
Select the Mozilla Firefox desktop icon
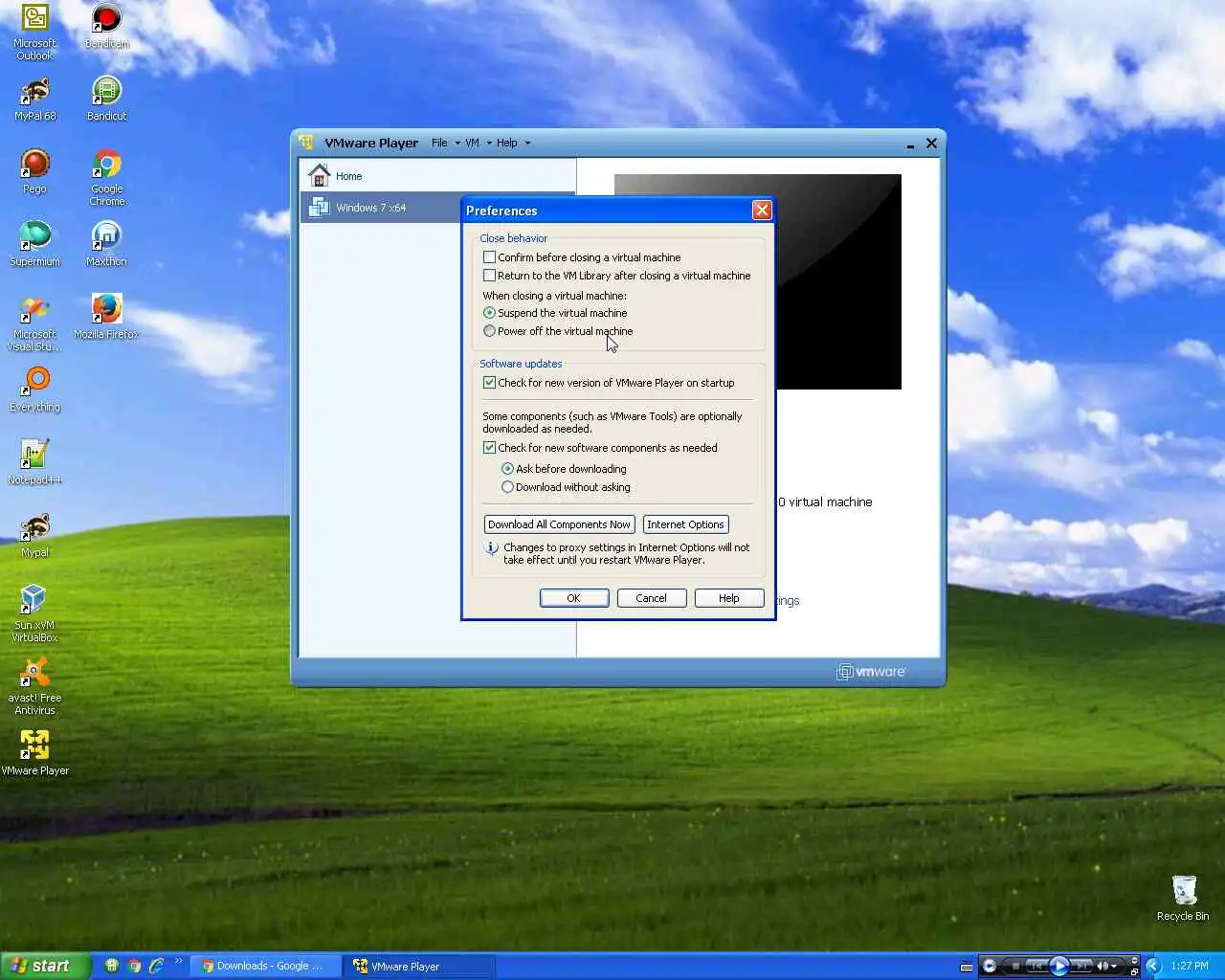click(x=106, y=317)
